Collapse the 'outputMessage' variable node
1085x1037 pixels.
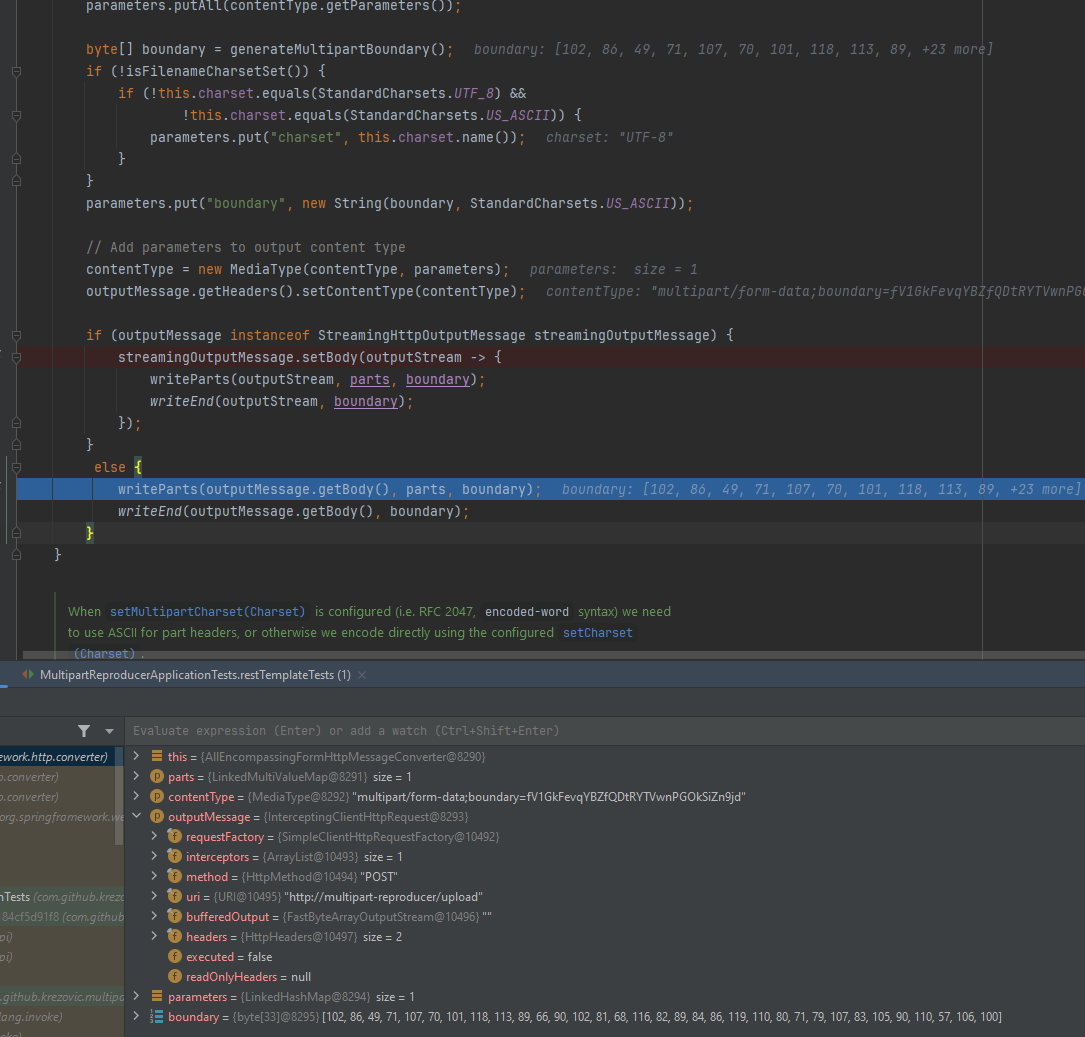click(x=136, y=816)
